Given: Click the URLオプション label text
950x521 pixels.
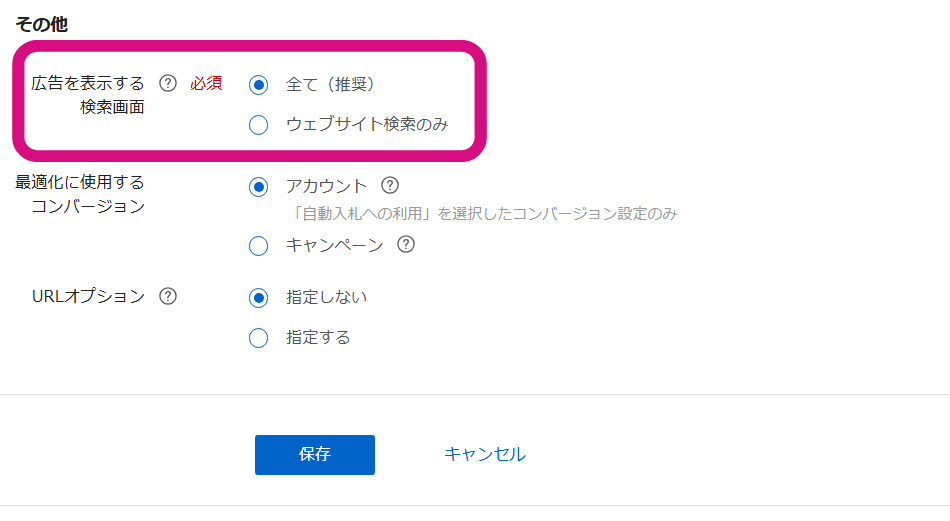Looking at the screenshot, I should pyautogui.click(x=88, y=296).
